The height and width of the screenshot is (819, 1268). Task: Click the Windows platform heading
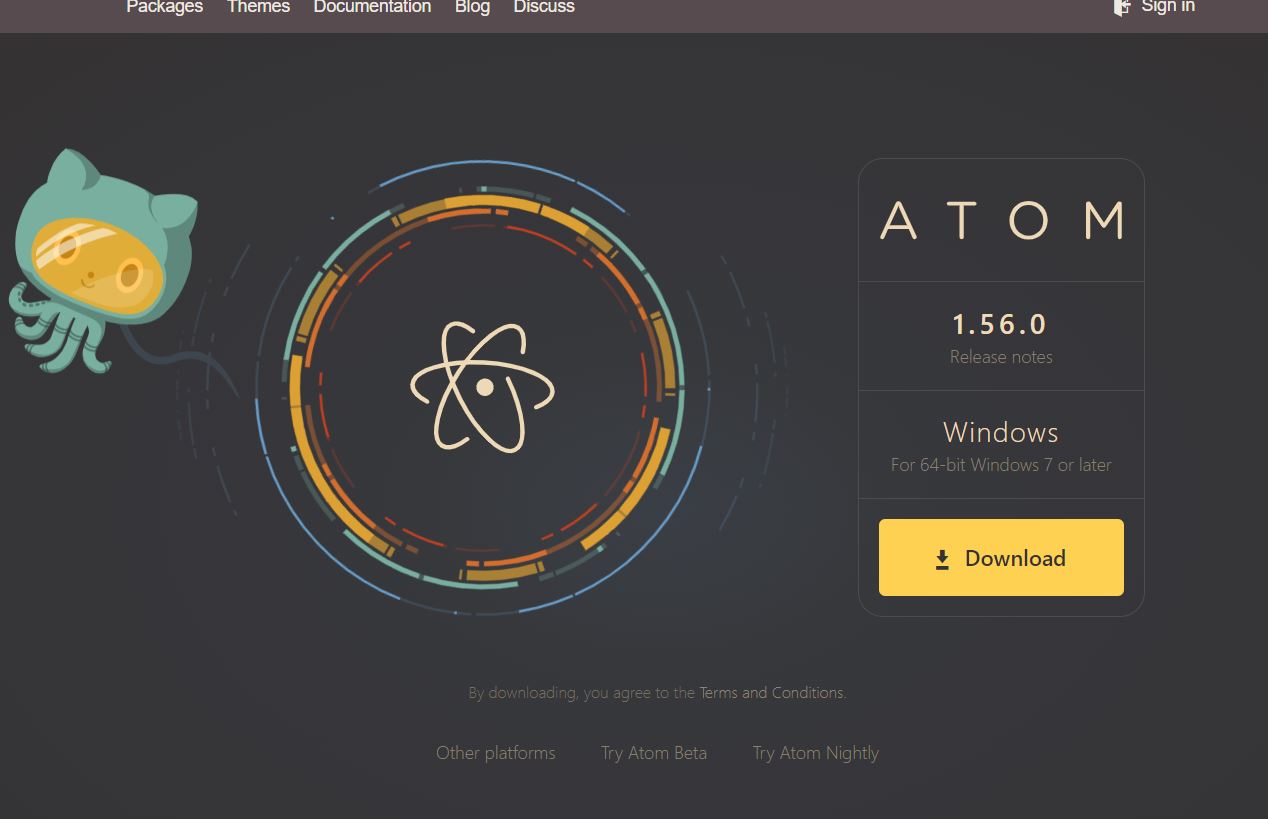click(x=1001, y=432)
